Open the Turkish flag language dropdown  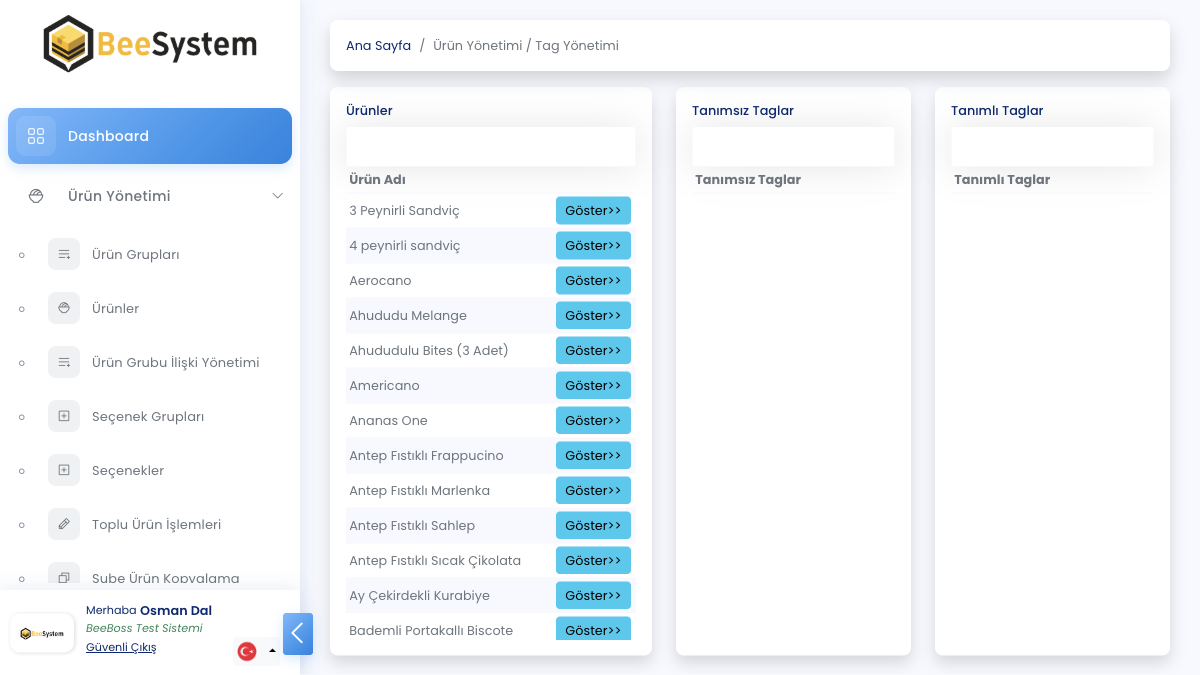pos(257,651)
